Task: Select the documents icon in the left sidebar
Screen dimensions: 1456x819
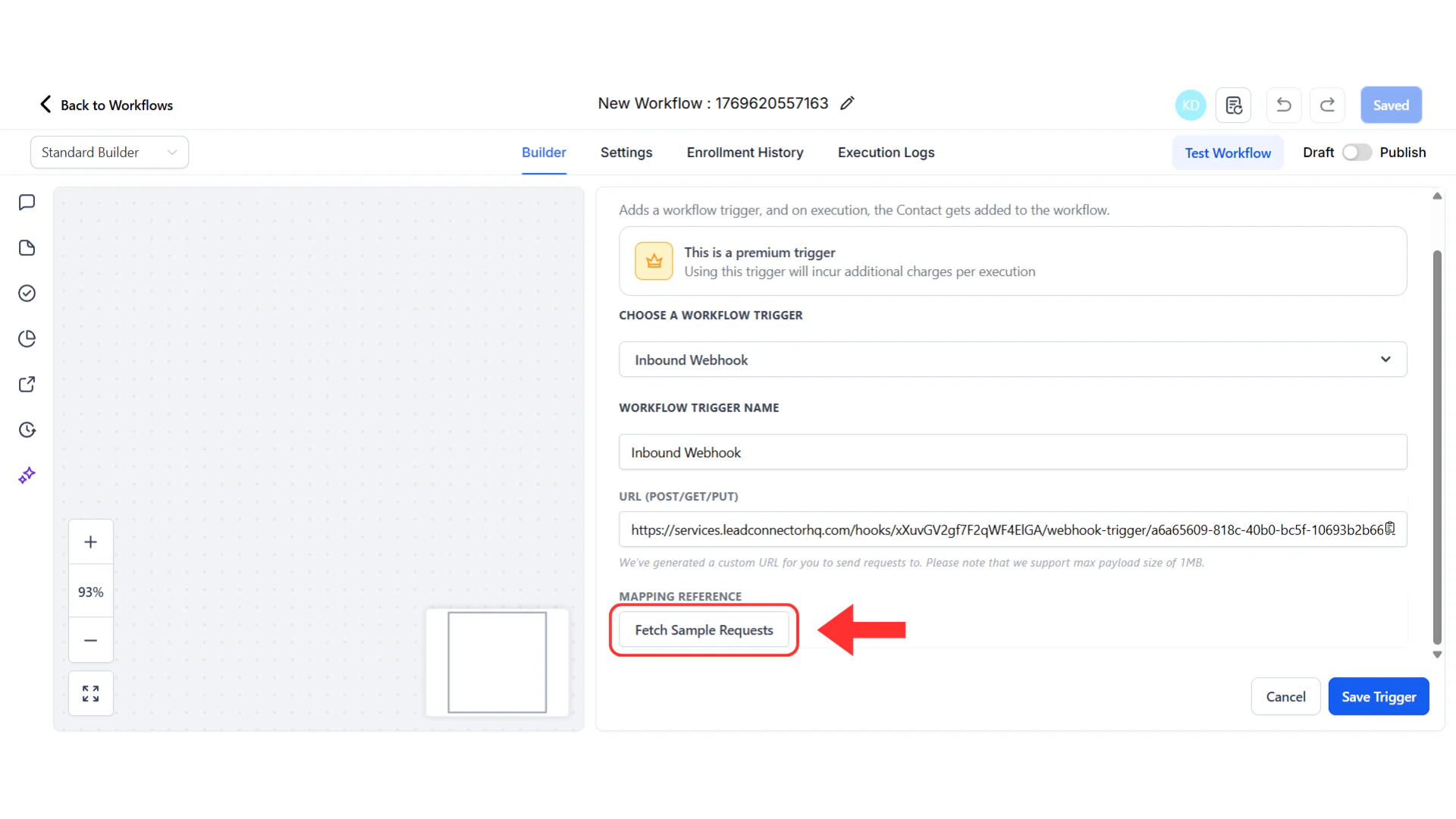Action: [x=27, y=247]
